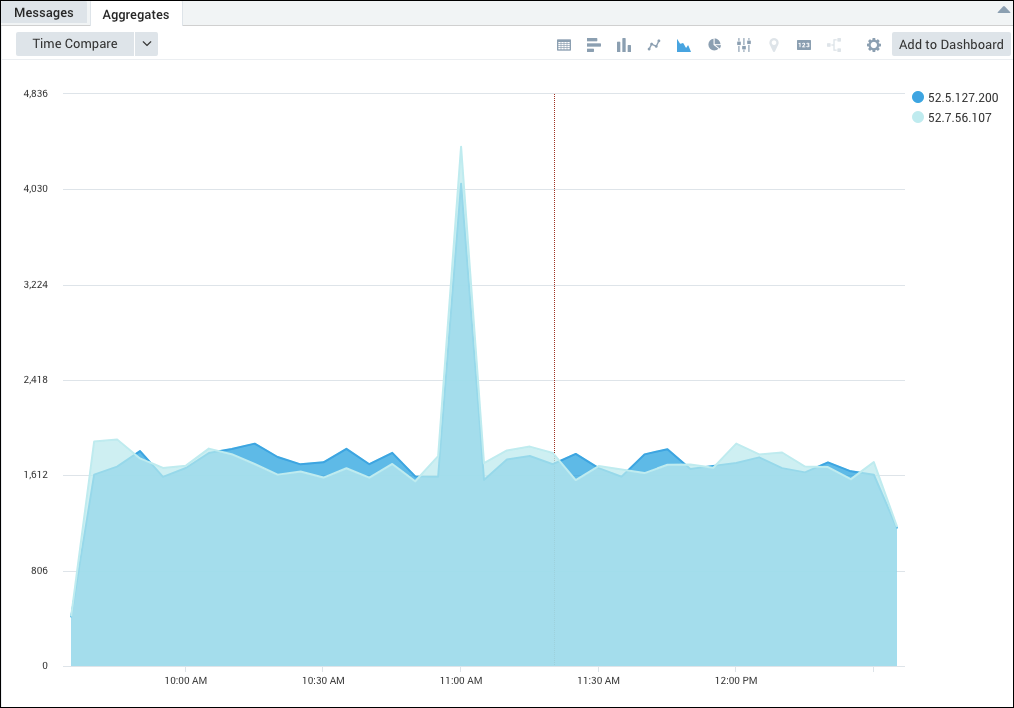
Task: Switch chart to table view
Action: (x=564, y=44)
